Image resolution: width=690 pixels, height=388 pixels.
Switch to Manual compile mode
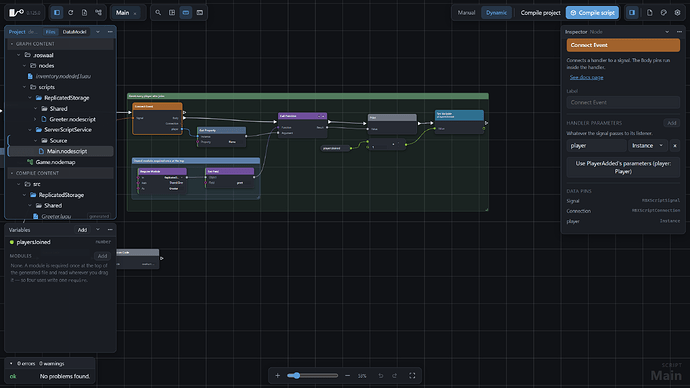tap(466, 13)
